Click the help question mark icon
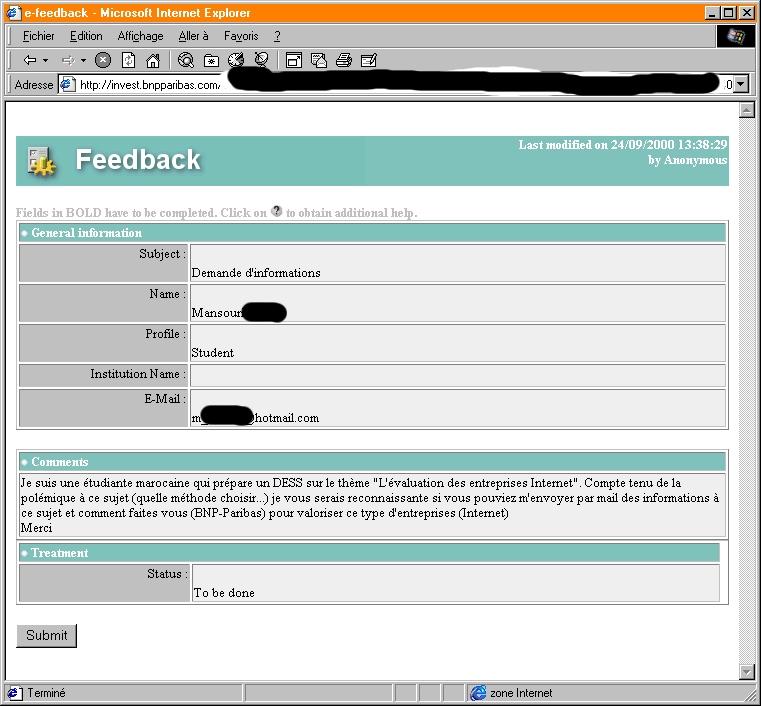This screenshot has width=761, height=706. point(277,211)
